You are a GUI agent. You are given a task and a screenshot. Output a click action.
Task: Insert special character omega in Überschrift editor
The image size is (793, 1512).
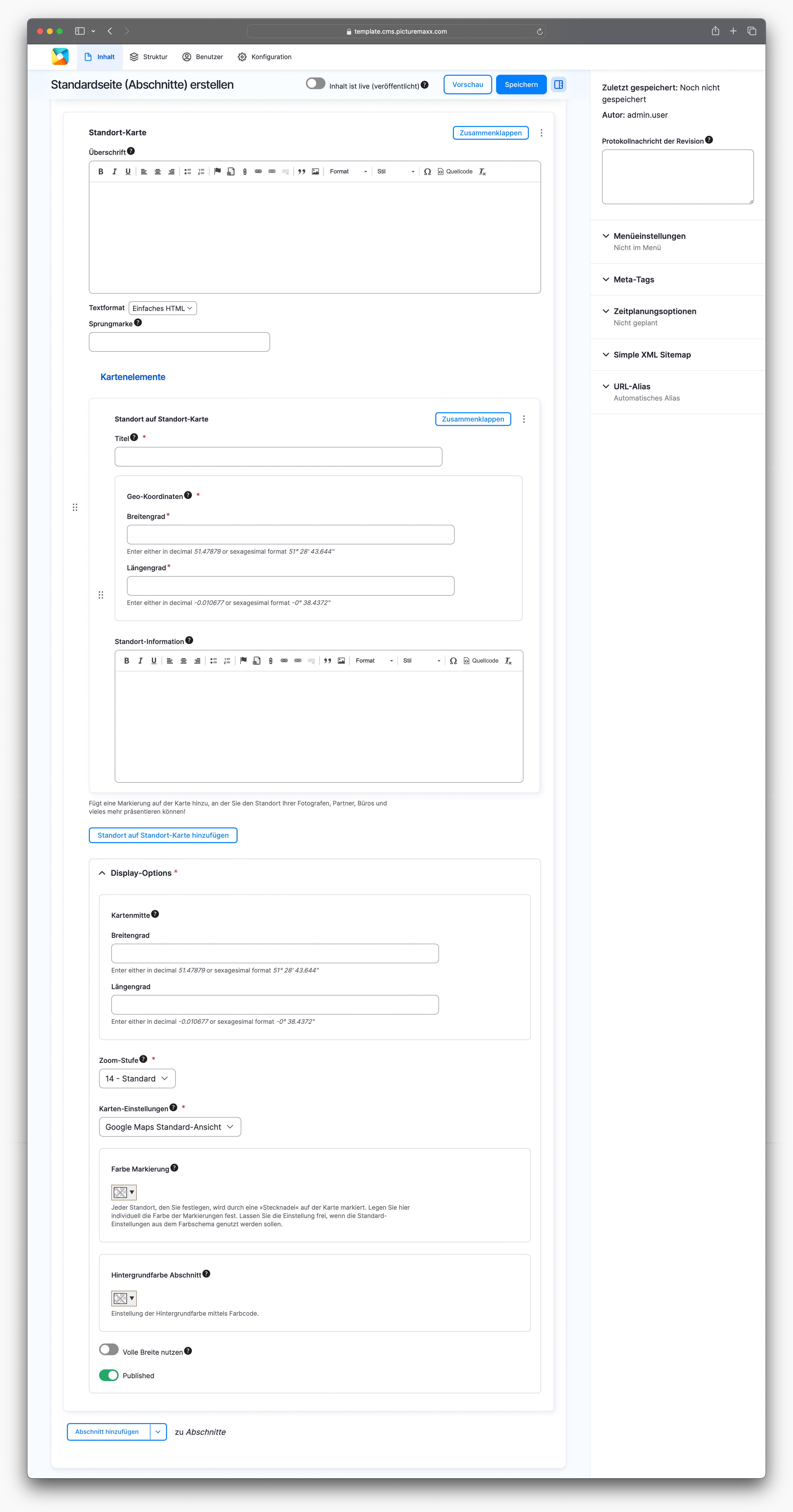427,171
